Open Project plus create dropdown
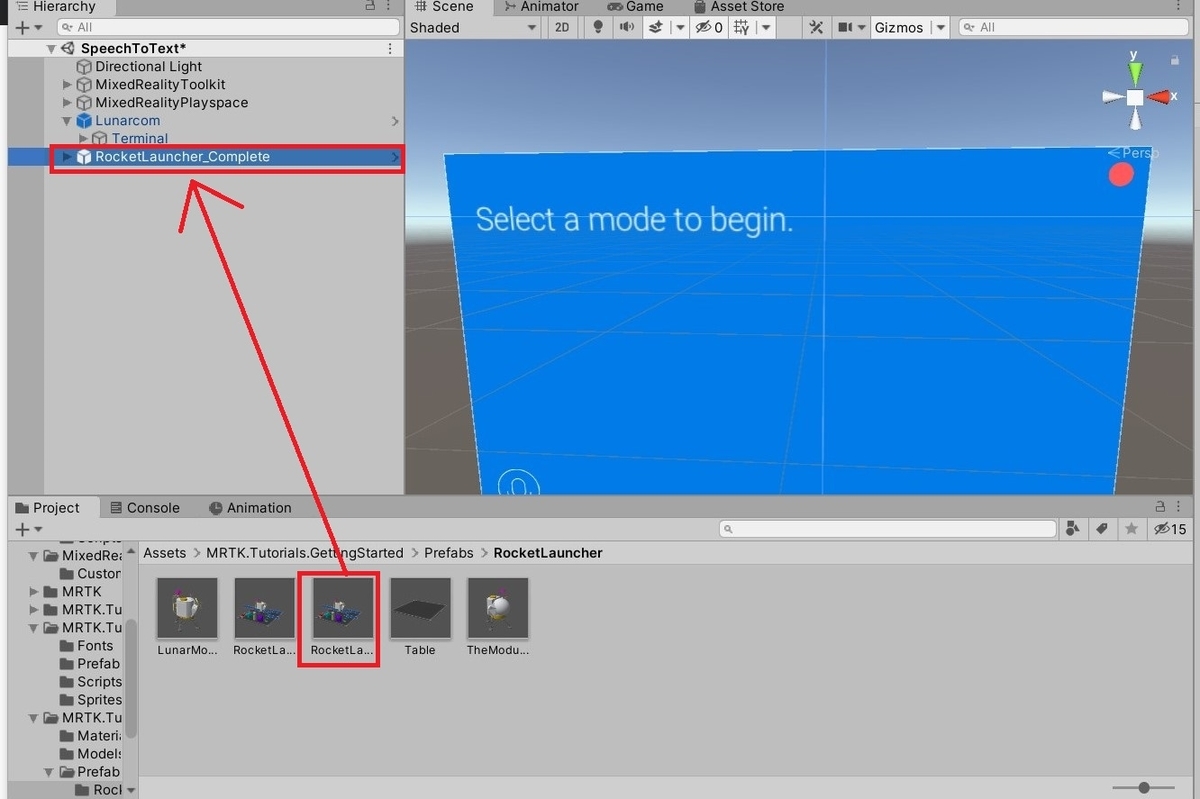Viewport: 1200px width, 799px height. pyautogui.click(x=29, y=529)
